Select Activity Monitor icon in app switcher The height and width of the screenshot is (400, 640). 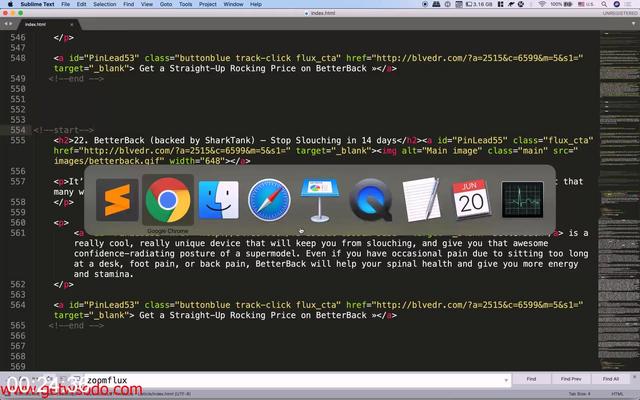[x=522, y=200]
